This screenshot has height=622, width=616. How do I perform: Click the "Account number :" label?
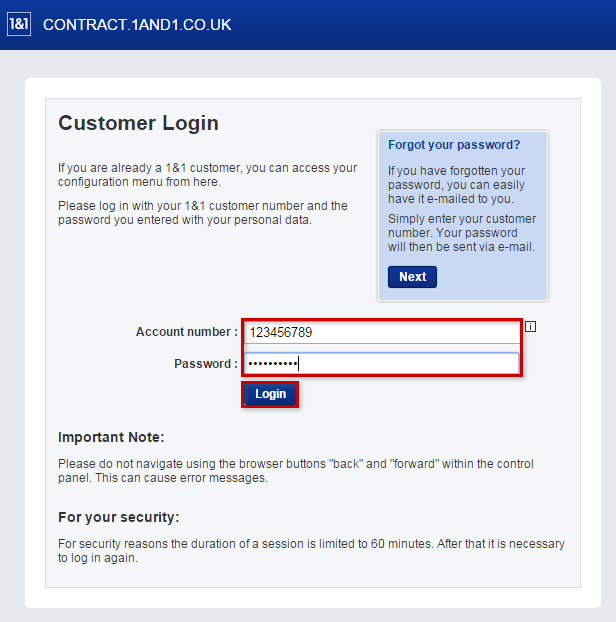point(187,332)
